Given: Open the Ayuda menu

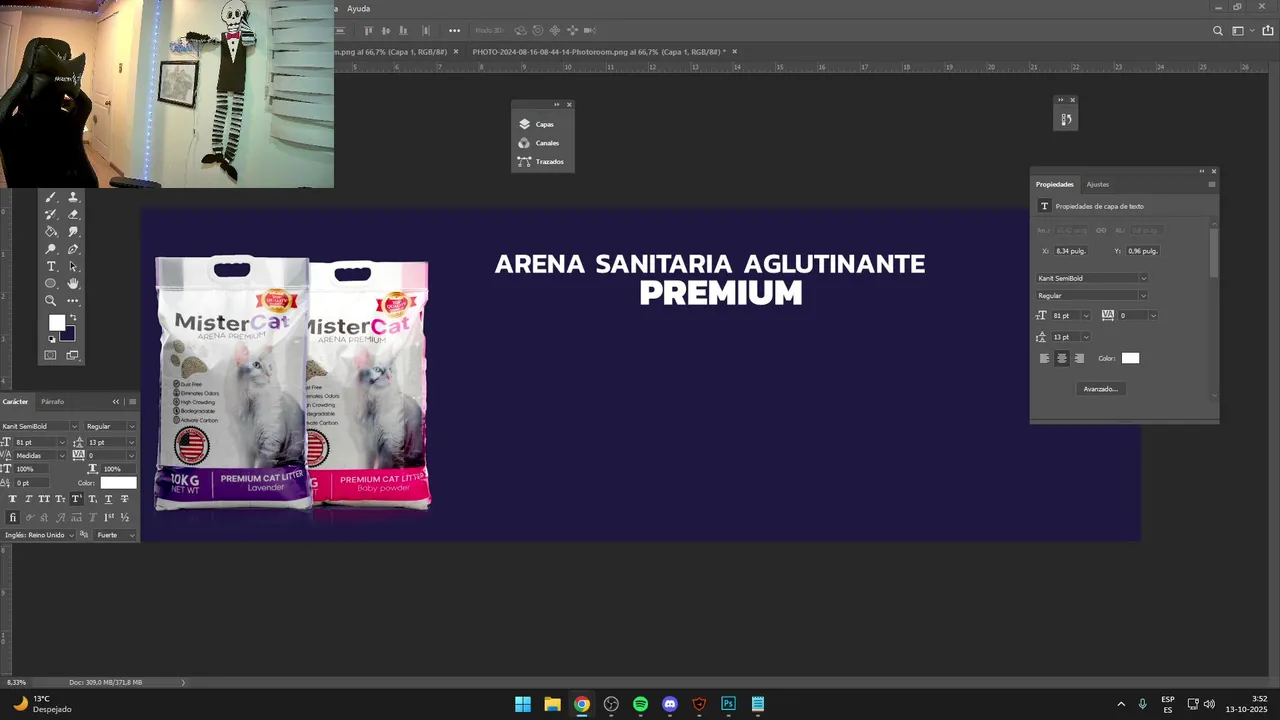Looking at the screenshot, I should pos(358,9).
